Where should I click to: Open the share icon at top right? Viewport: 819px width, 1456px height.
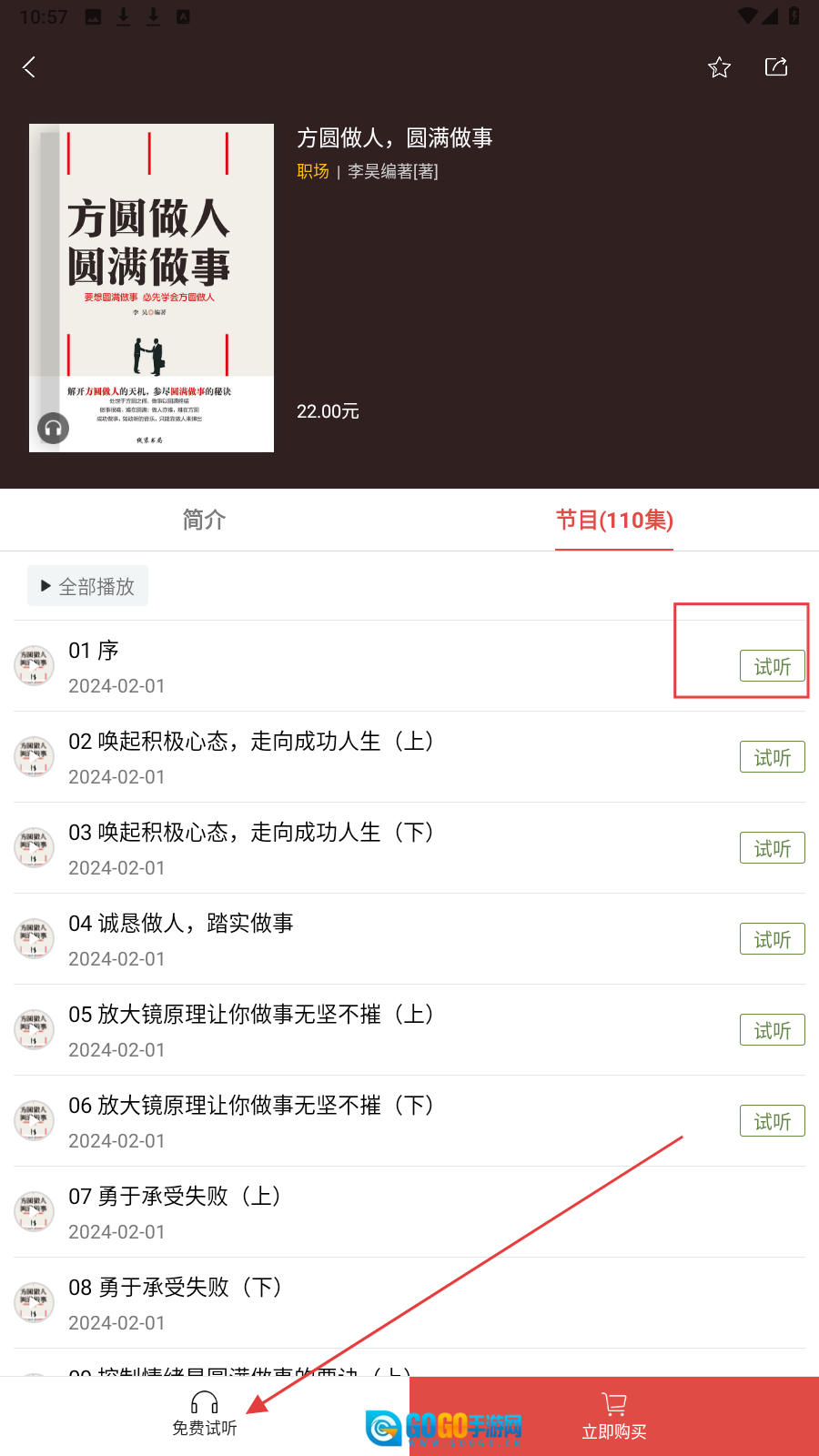(776, 66)
